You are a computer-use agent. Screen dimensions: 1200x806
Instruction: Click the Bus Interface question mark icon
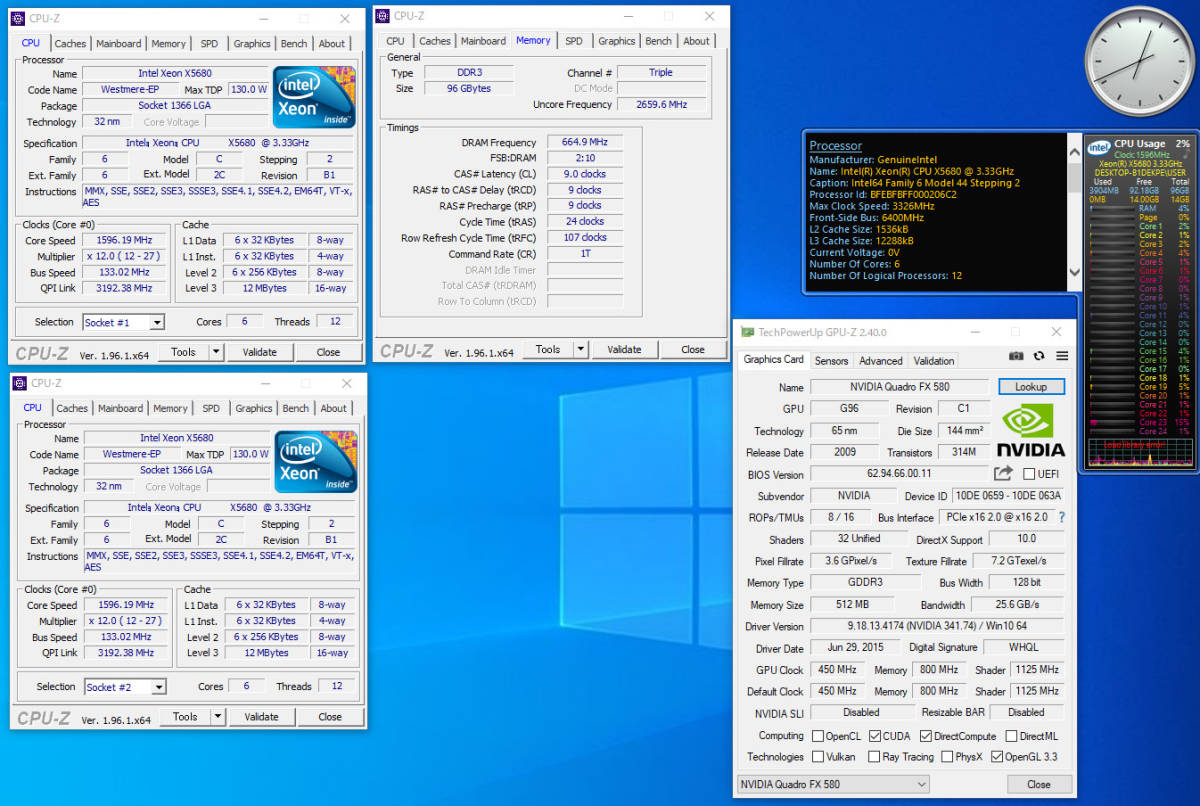(1062, 517)
